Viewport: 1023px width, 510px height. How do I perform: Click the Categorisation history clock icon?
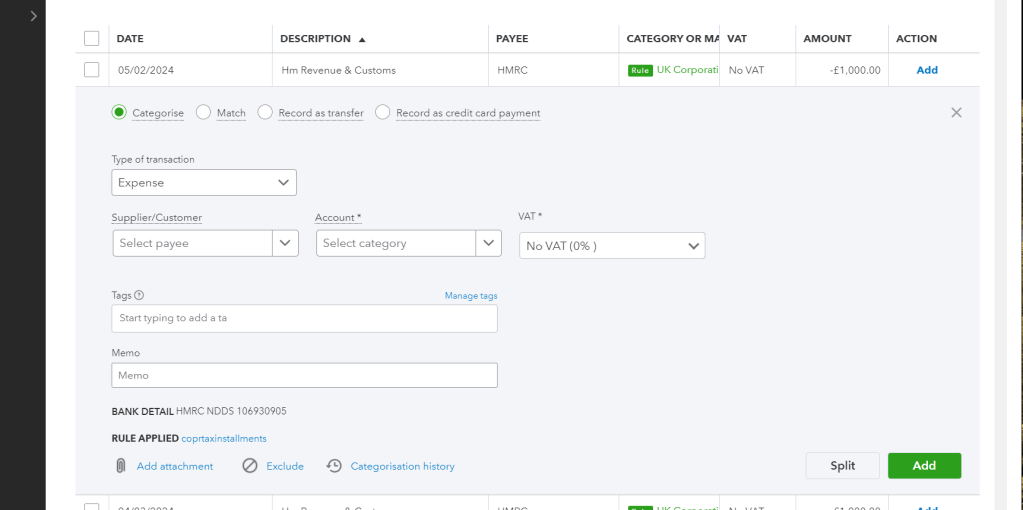click(334, 466)
